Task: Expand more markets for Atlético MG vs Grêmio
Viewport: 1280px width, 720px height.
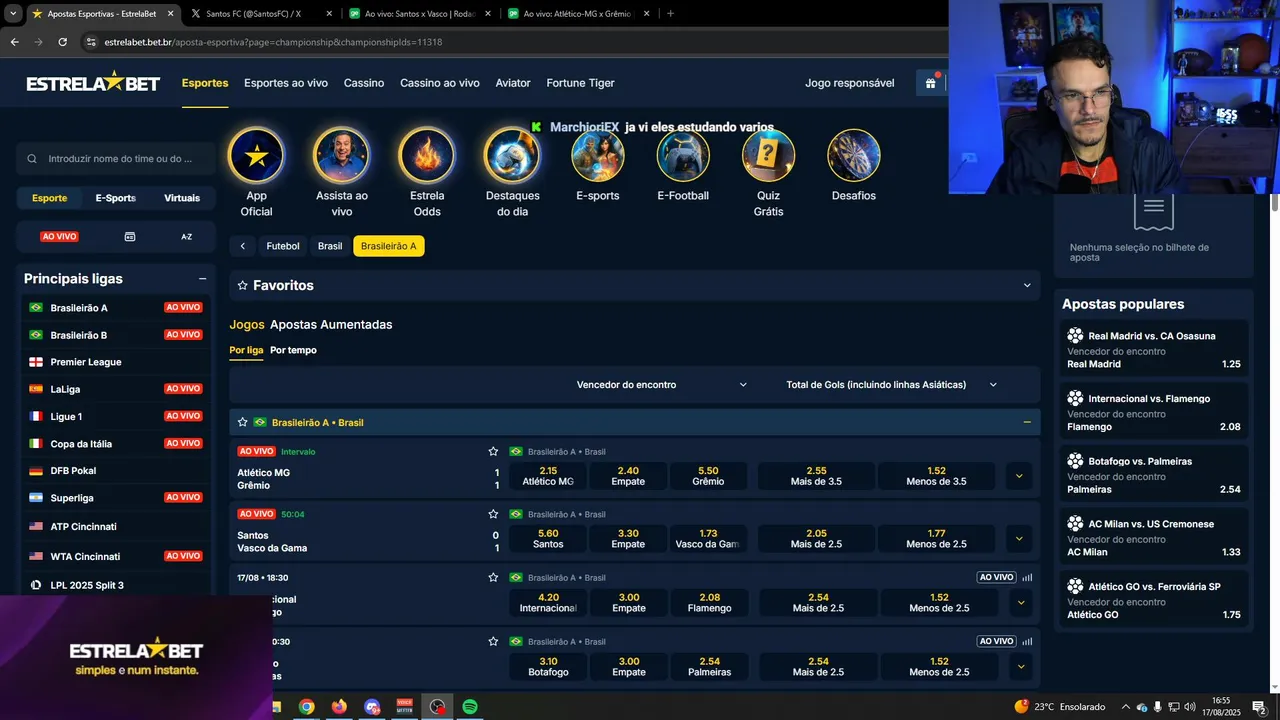Action: (1019, 476)
